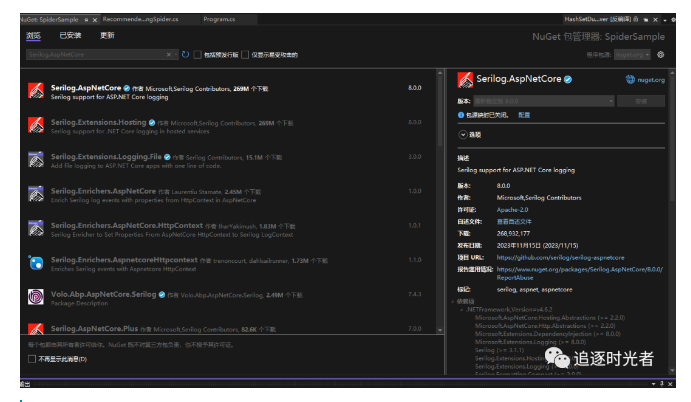Screen dimensions: 691x402
Task: Open the Apache-2.0 license link
Action: 512,210
